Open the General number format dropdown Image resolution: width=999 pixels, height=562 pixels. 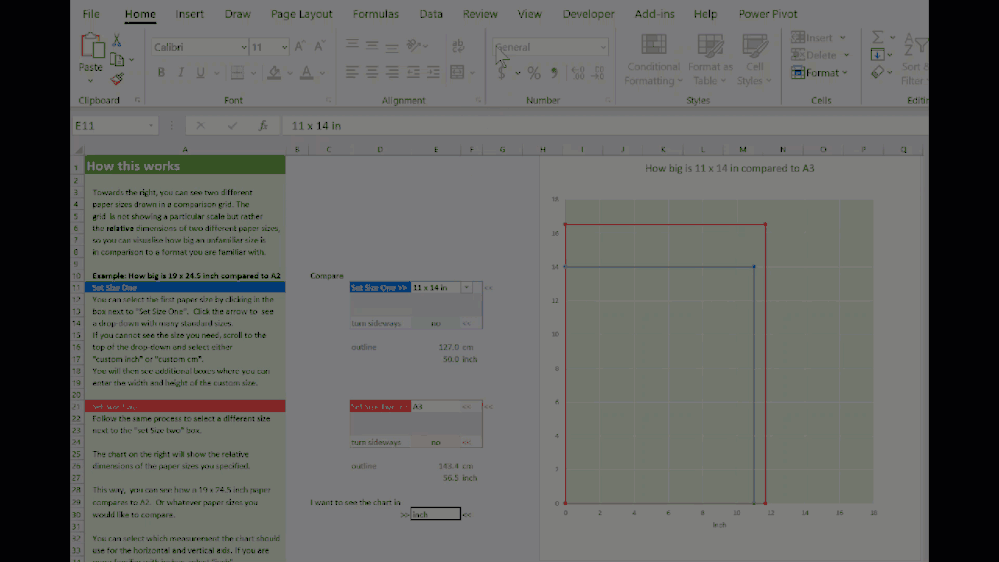click(x=603, y=47)
